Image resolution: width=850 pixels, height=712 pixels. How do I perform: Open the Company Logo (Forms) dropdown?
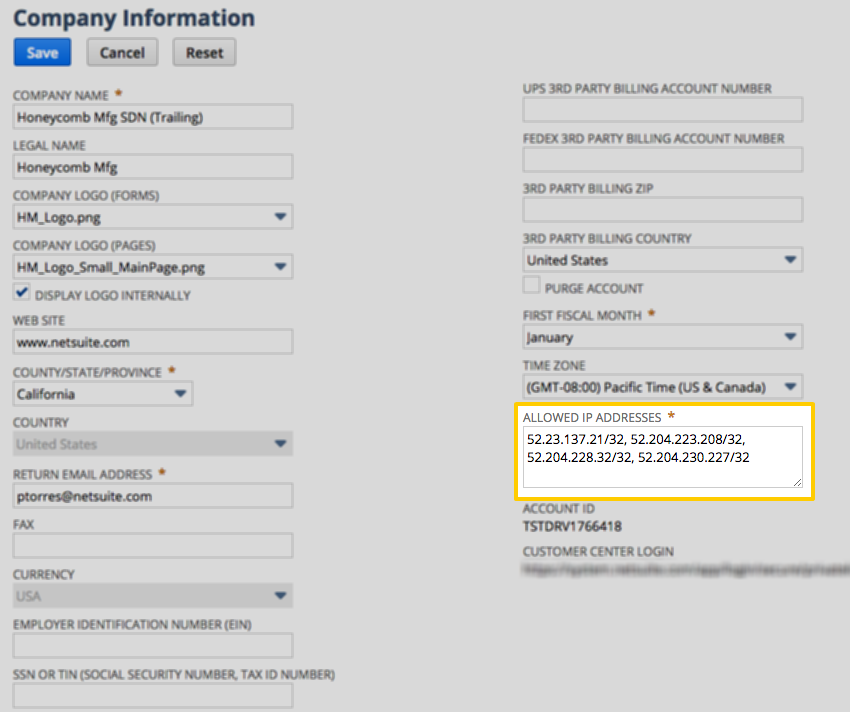tap(281, 216)
